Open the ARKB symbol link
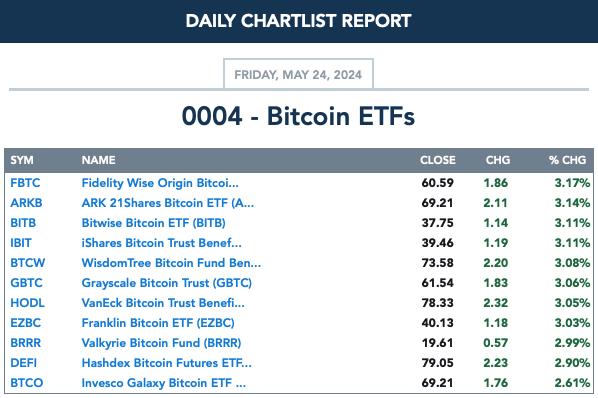Viewport: 598px width, 398px height. pyautogui.click(x=26, y=203)
